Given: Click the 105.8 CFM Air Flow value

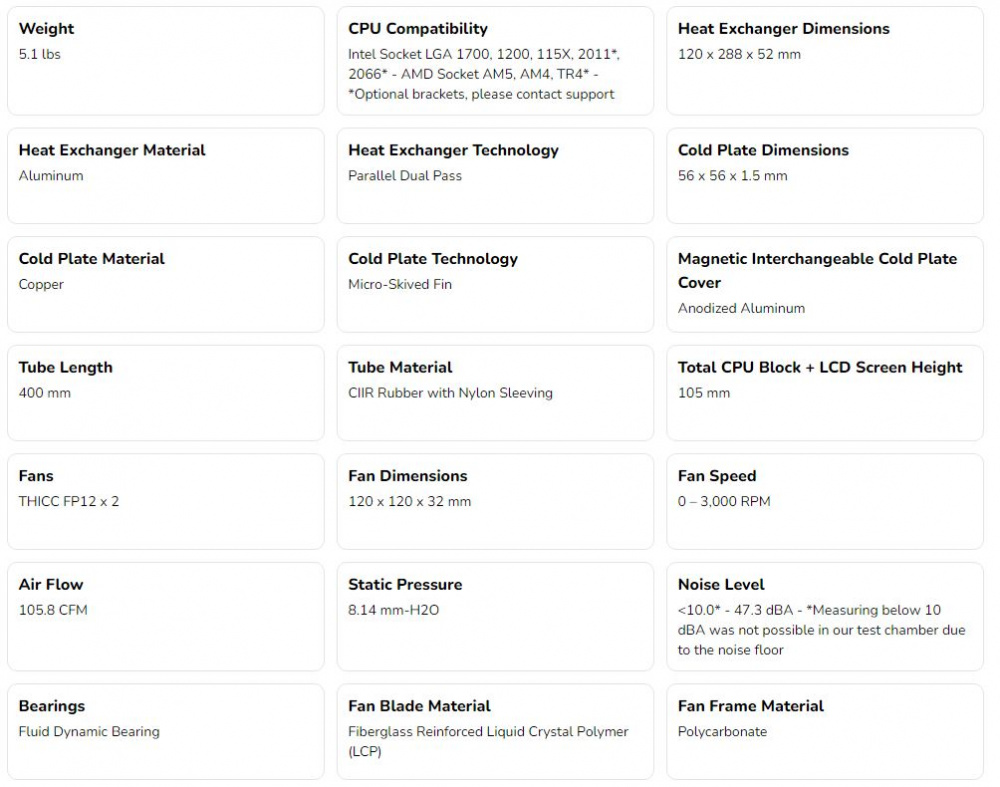Looking at the screenshot, I should coord(53,610).
